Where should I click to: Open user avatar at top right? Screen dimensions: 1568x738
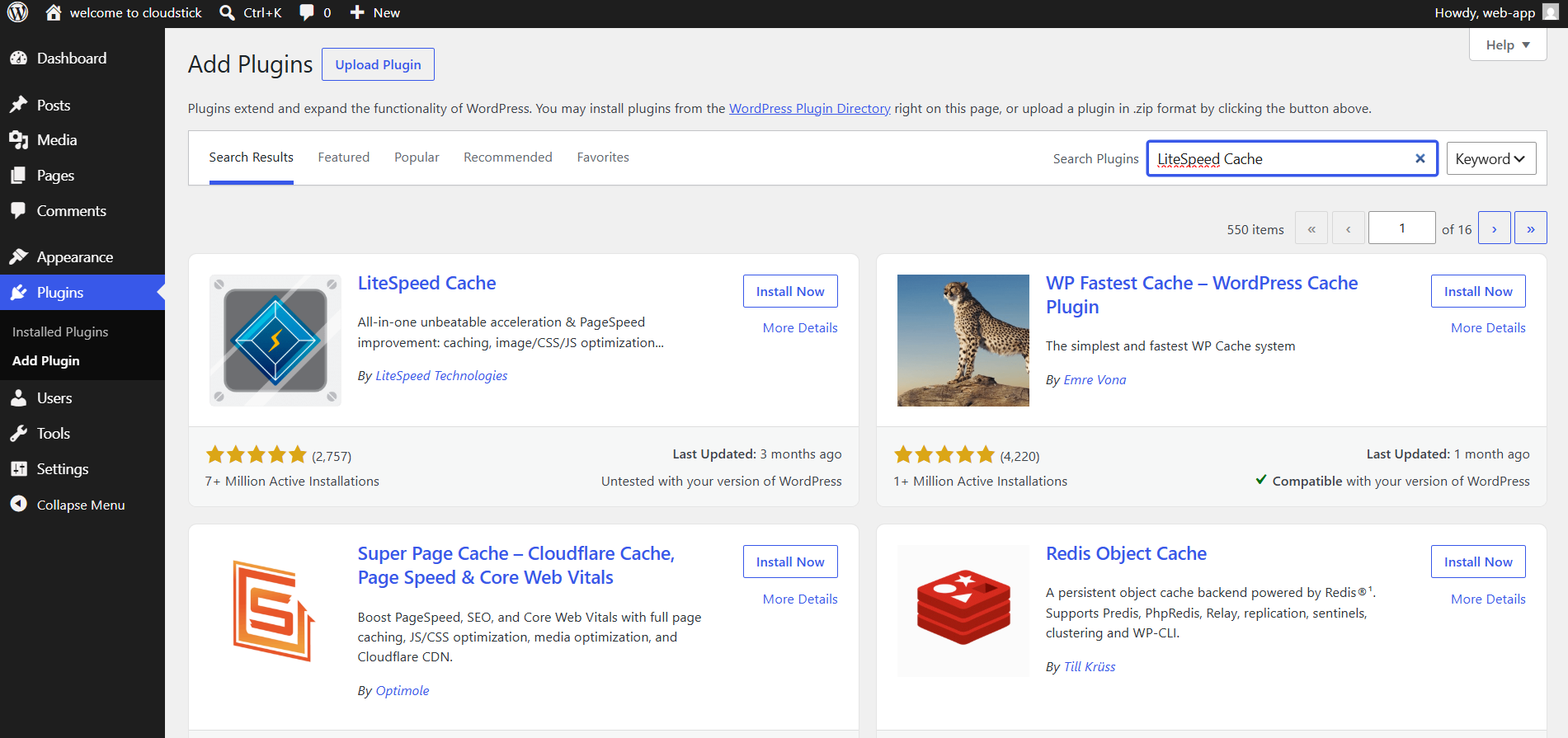[x=1551, y=12]
